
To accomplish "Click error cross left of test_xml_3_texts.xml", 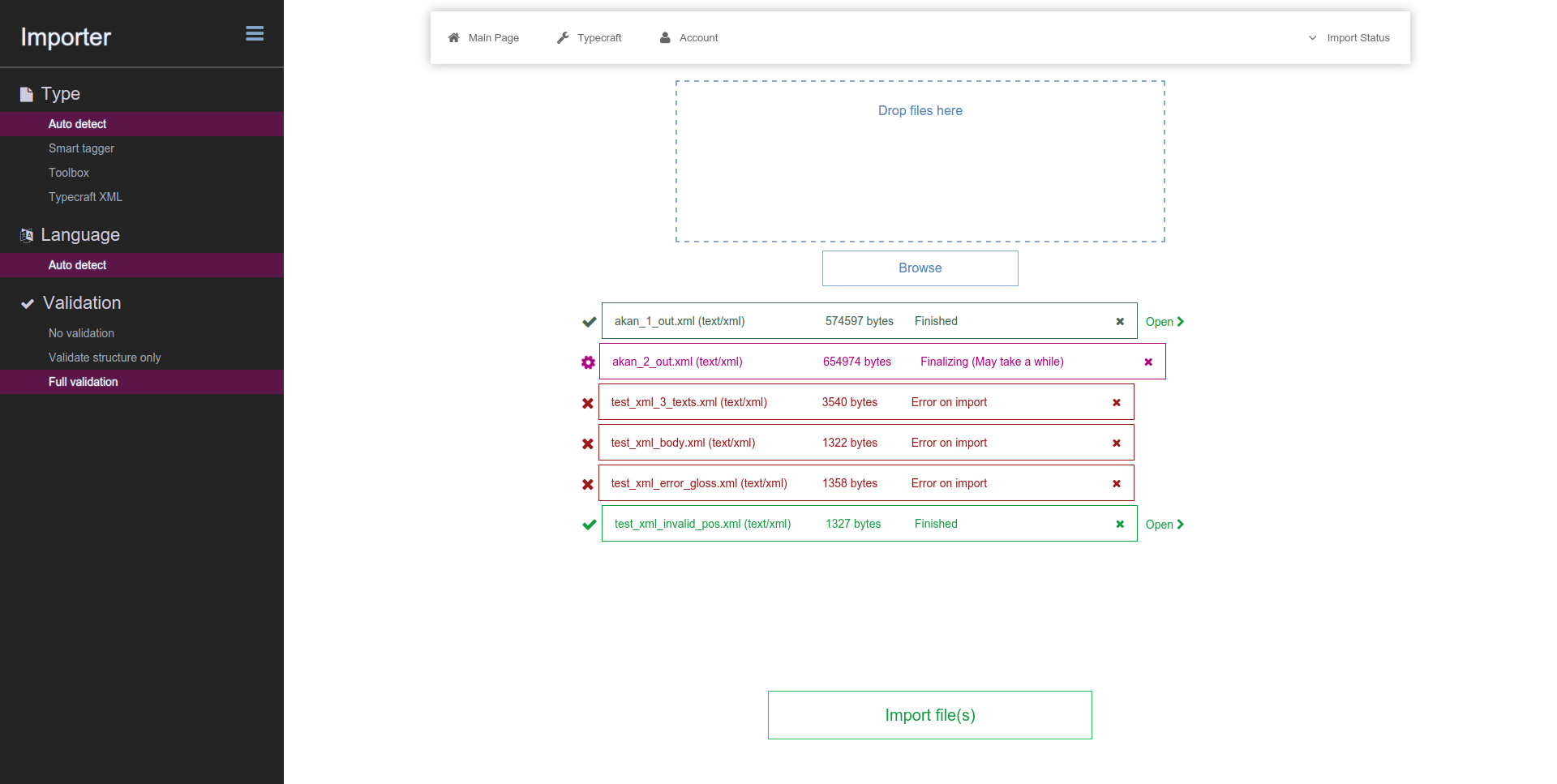I will (588, 403).
